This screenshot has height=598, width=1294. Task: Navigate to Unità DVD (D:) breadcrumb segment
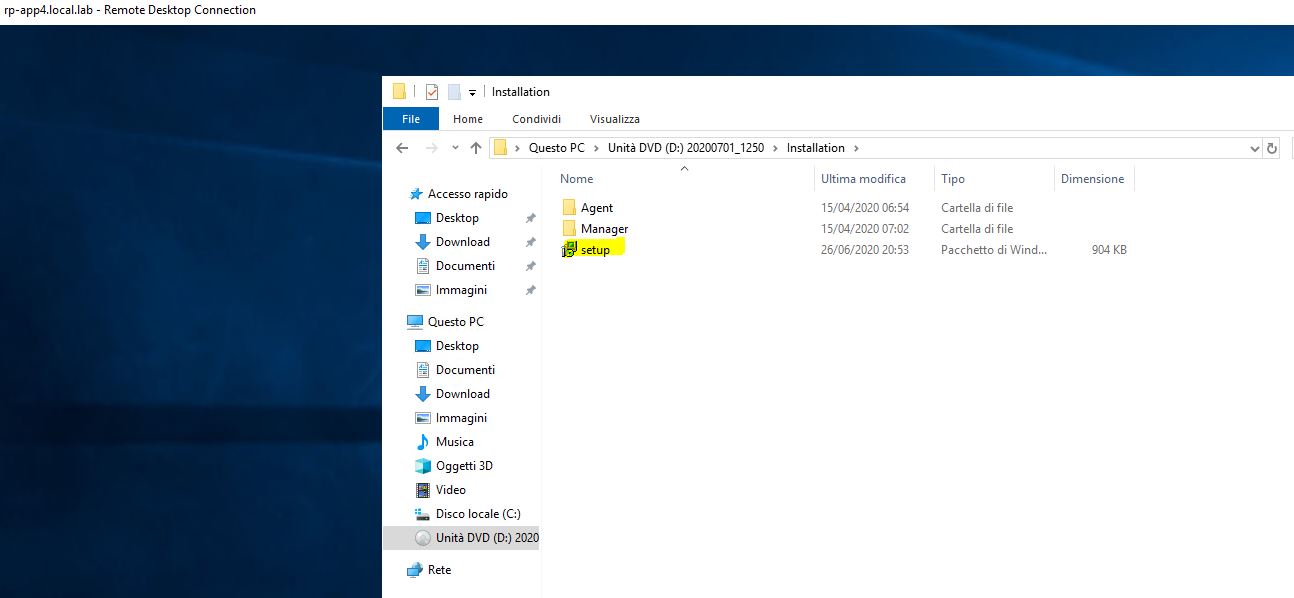click(686, 148)
